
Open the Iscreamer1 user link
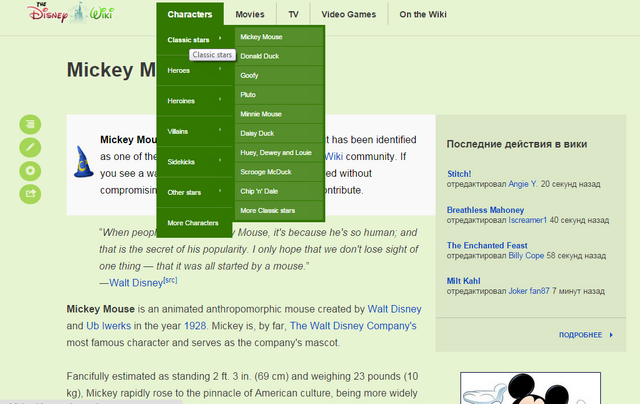527,220
